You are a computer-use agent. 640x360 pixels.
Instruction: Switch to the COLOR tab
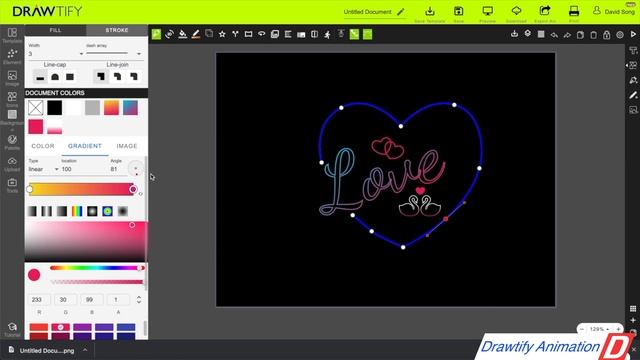point(43,146)
